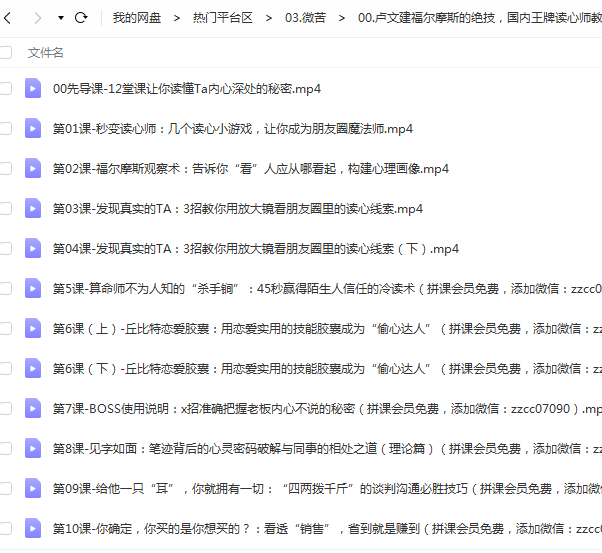The width and height of the screenshot is (602, 553).
Task: Select file 第10课-你确定，你买的是你想买的
Action: (327, 528)
